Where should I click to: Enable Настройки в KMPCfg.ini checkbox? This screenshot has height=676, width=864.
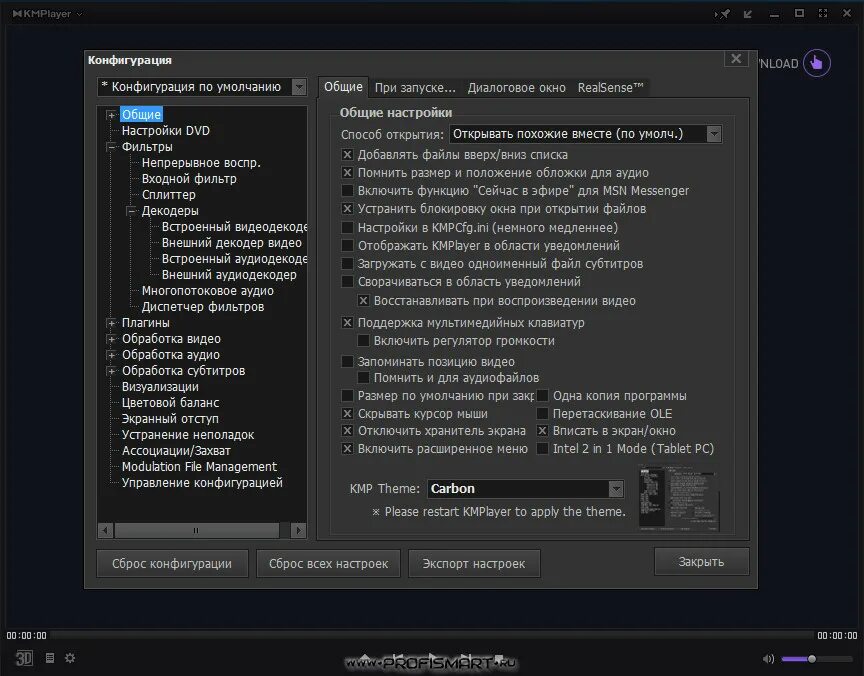tap(347, 228)
